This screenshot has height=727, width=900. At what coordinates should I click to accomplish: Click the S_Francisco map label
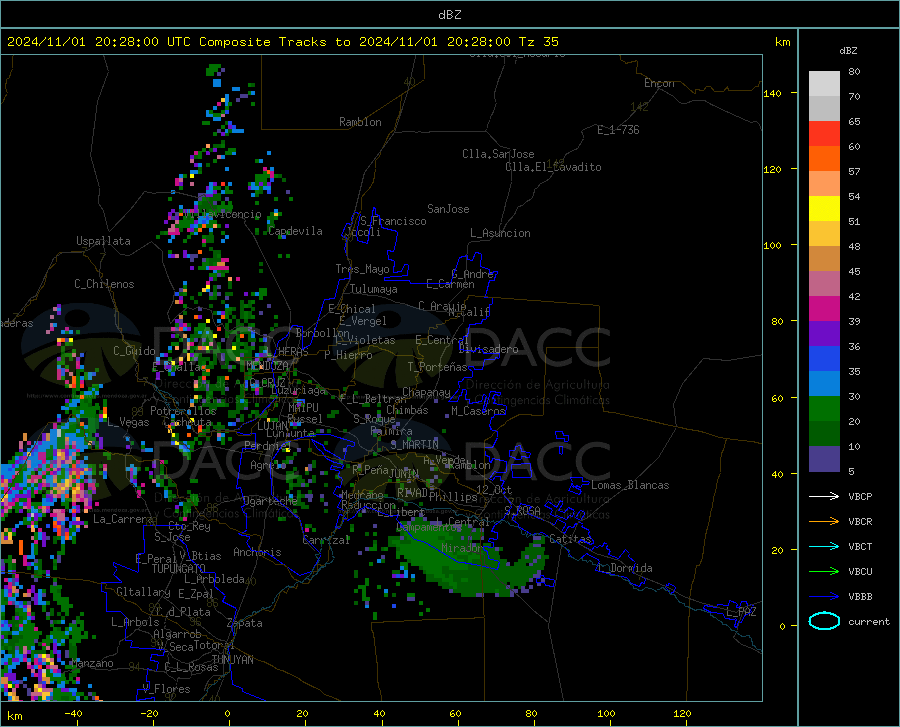tap(393, 221)
